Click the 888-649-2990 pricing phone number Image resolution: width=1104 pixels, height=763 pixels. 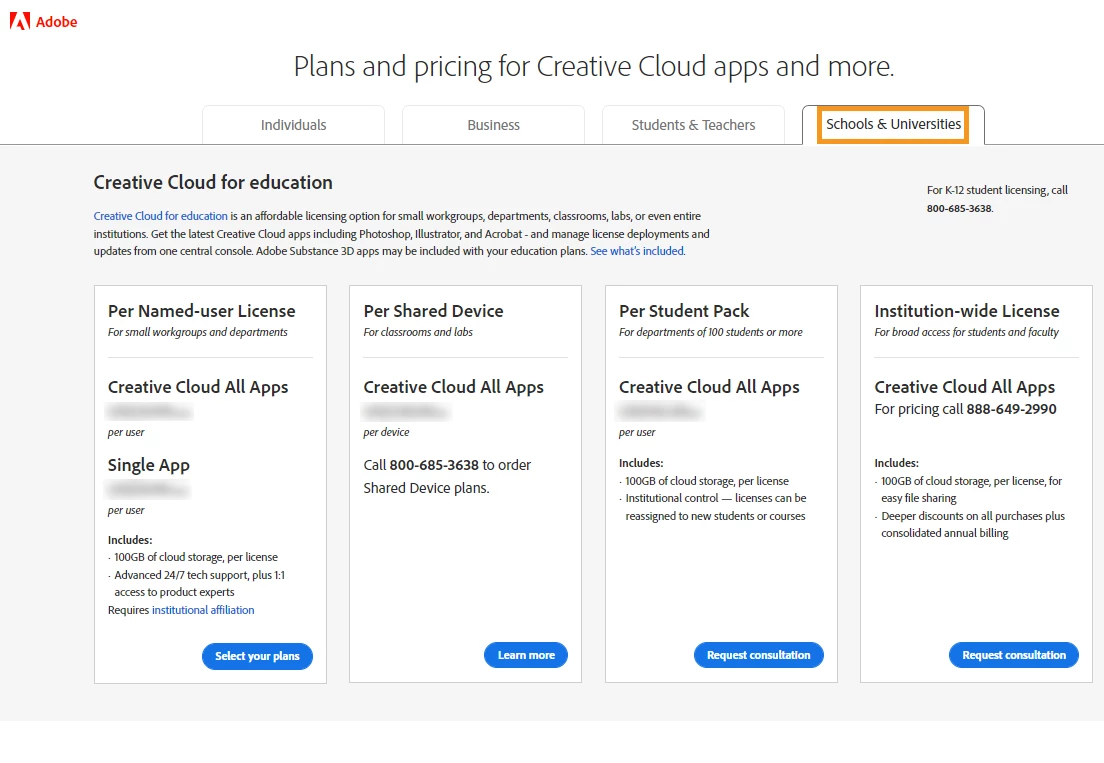pyautogui.click(x=1011, y=409)
